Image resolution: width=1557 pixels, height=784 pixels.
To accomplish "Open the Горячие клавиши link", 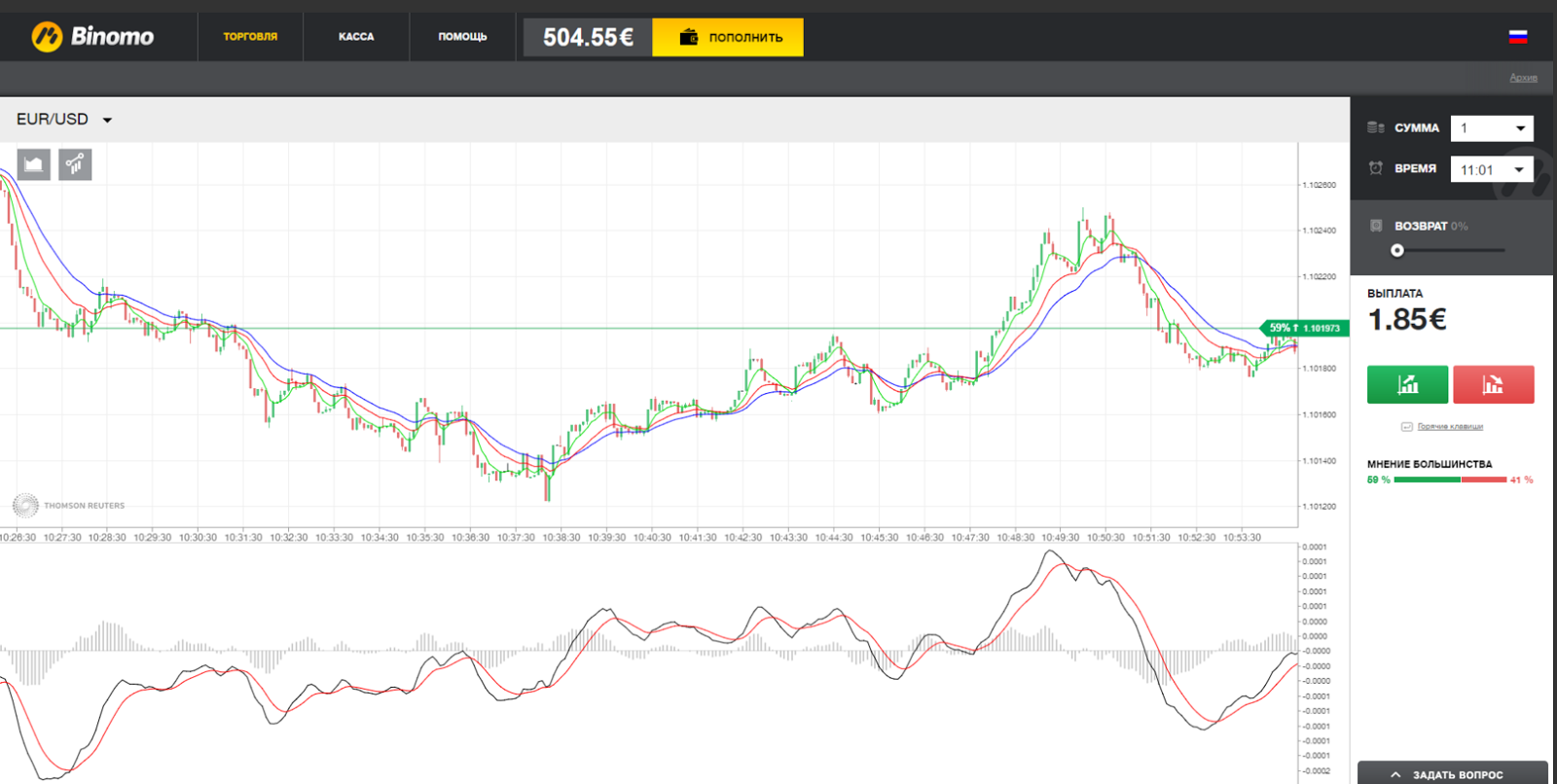I will (x=1450, y=427).
